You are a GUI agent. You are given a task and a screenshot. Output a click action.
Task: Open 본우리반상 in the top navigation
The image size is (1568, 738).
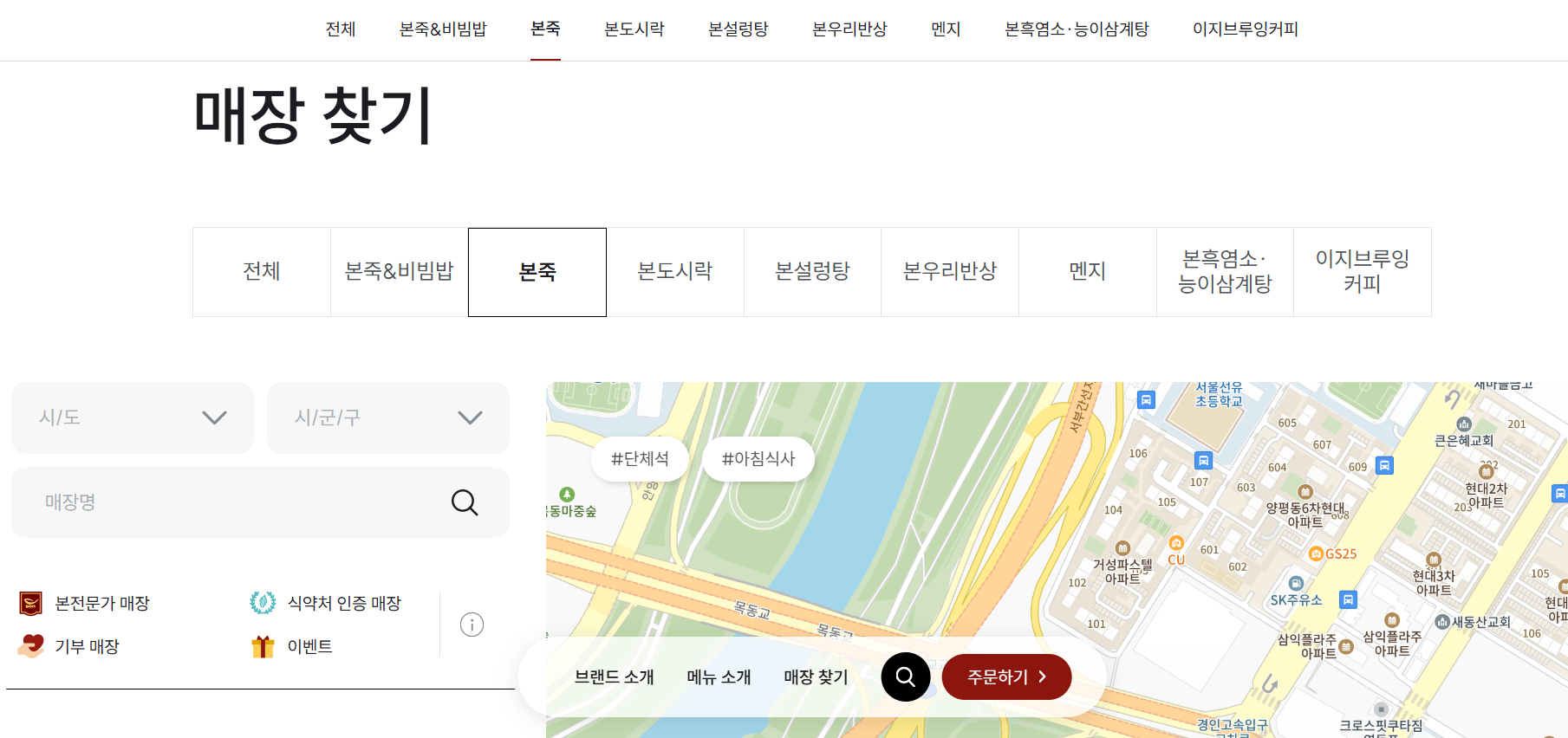pos(849,29)
